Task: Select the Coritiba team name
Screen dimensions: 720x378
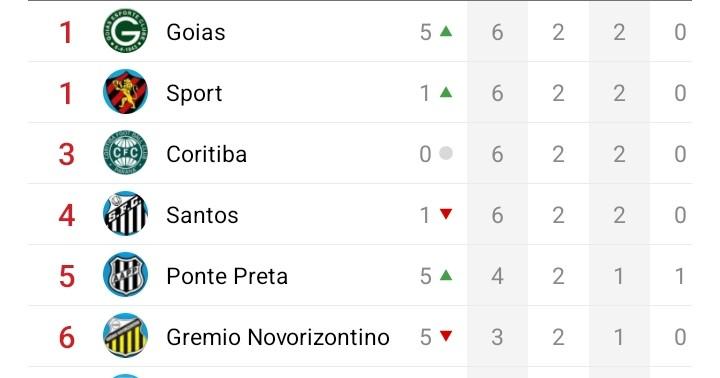Action: click(207, 154)
